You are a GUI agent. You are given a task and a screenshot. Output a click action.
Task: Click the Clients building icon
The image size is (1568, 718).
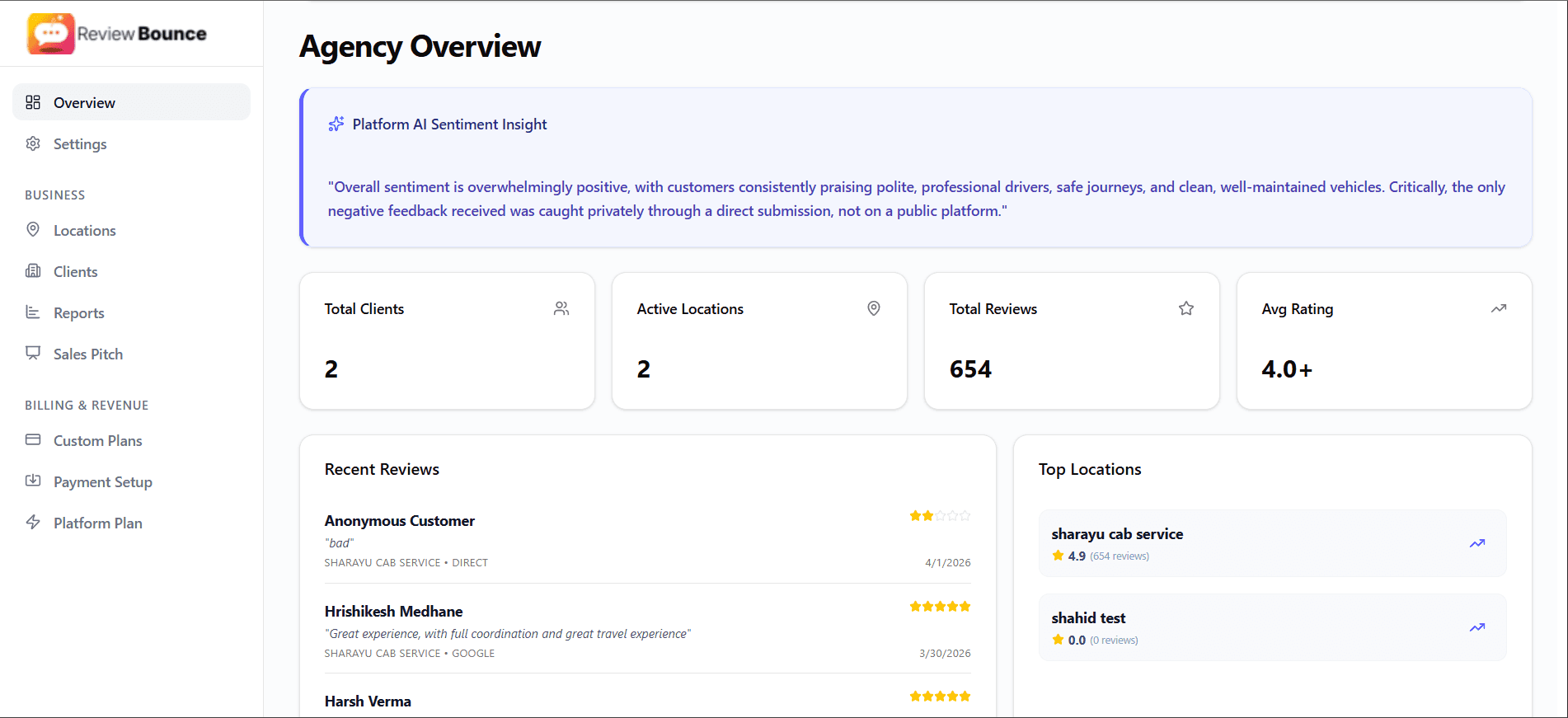tap(33, 270)
